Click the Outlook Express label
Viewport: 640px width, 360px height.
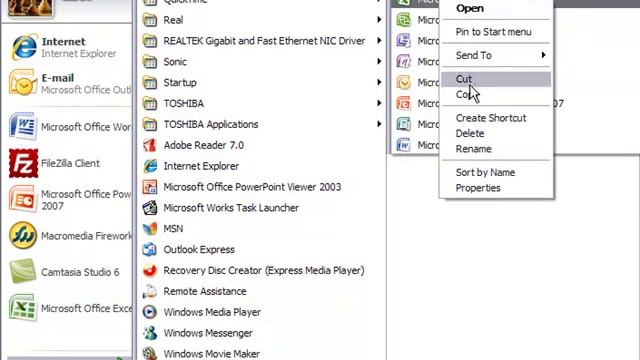tap(199, 249)
